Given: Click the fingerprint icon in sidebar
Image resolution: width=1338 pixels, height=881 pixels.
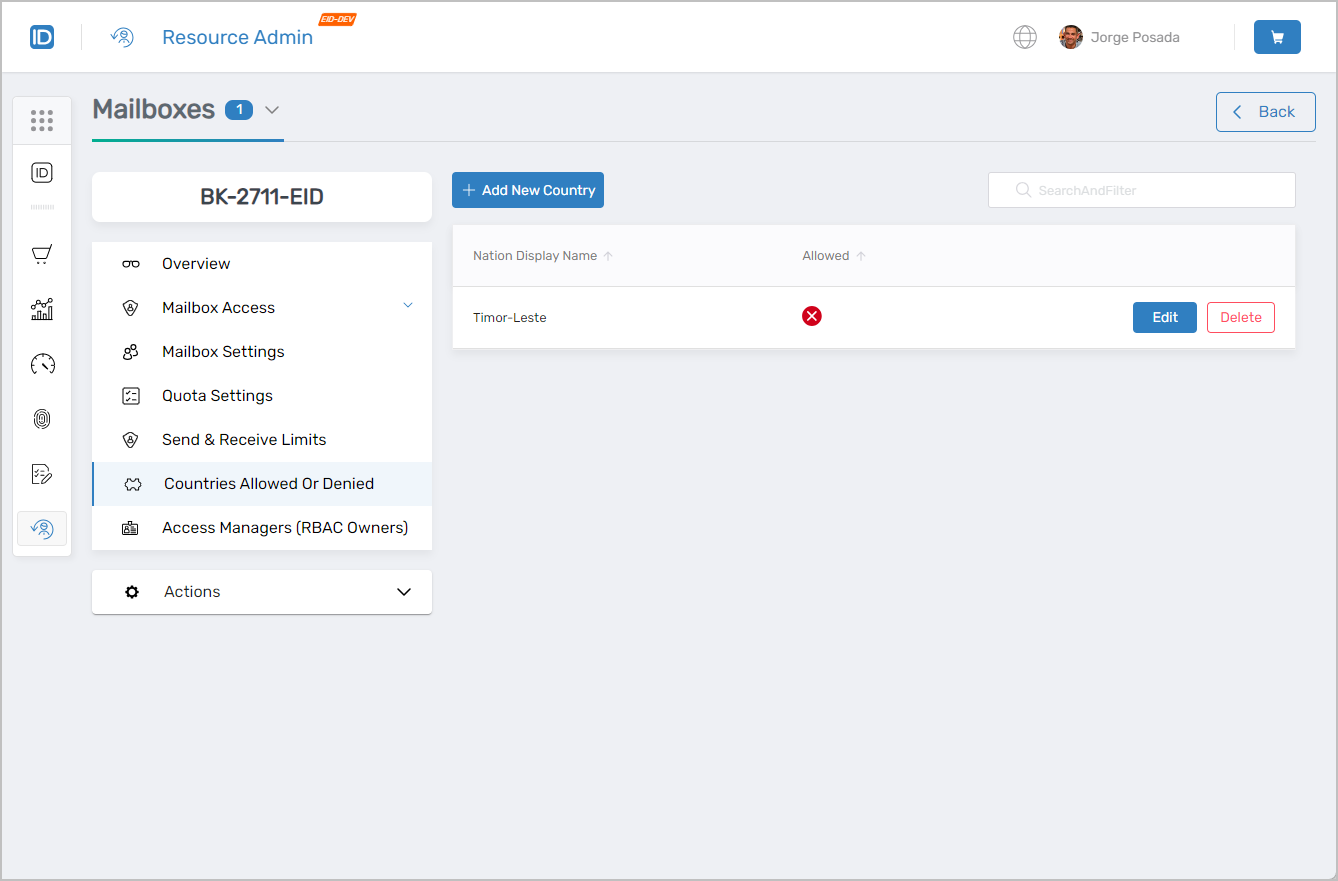Looking at the screenshot, I should [41, 419].
